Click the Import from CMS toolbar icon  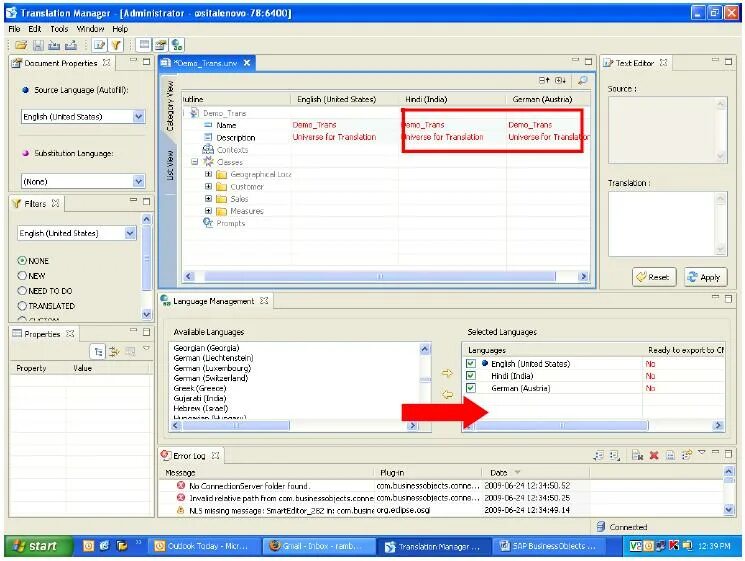click(x=54, y=45)
